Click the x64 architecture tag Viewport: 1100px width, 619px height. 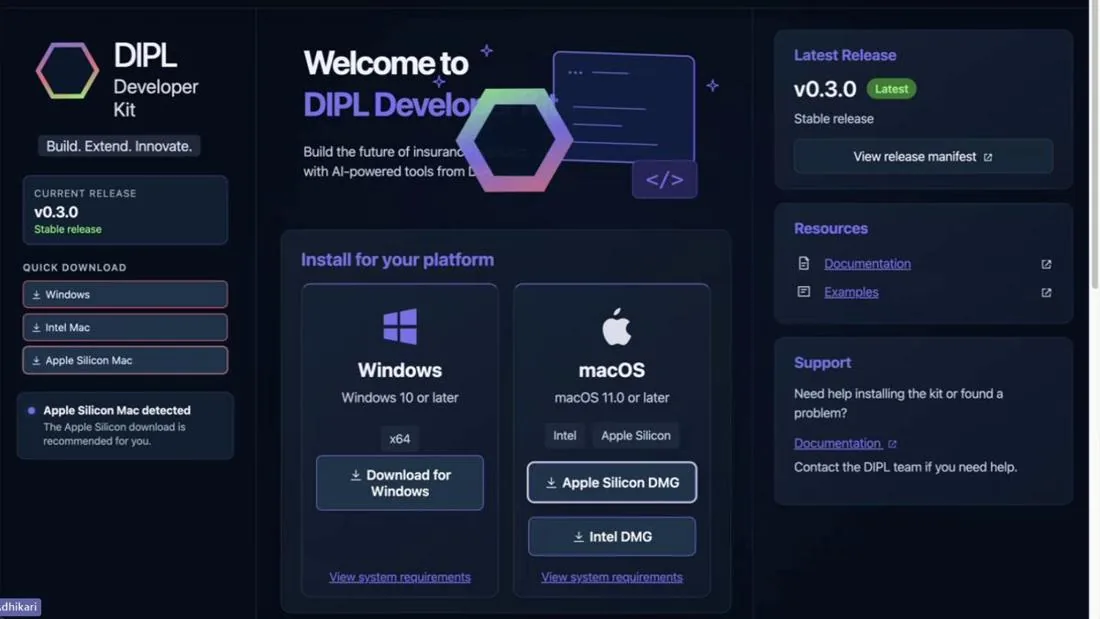click(400, 439)
